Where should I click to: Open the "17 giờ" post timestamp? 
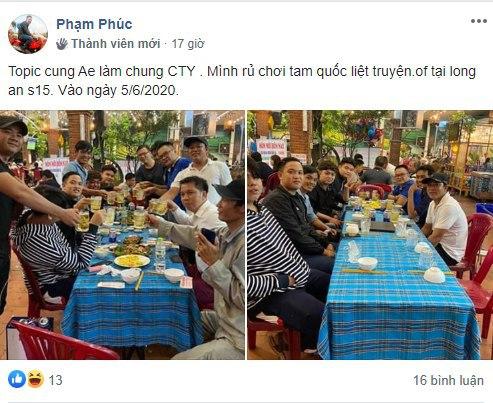point(188,44)
